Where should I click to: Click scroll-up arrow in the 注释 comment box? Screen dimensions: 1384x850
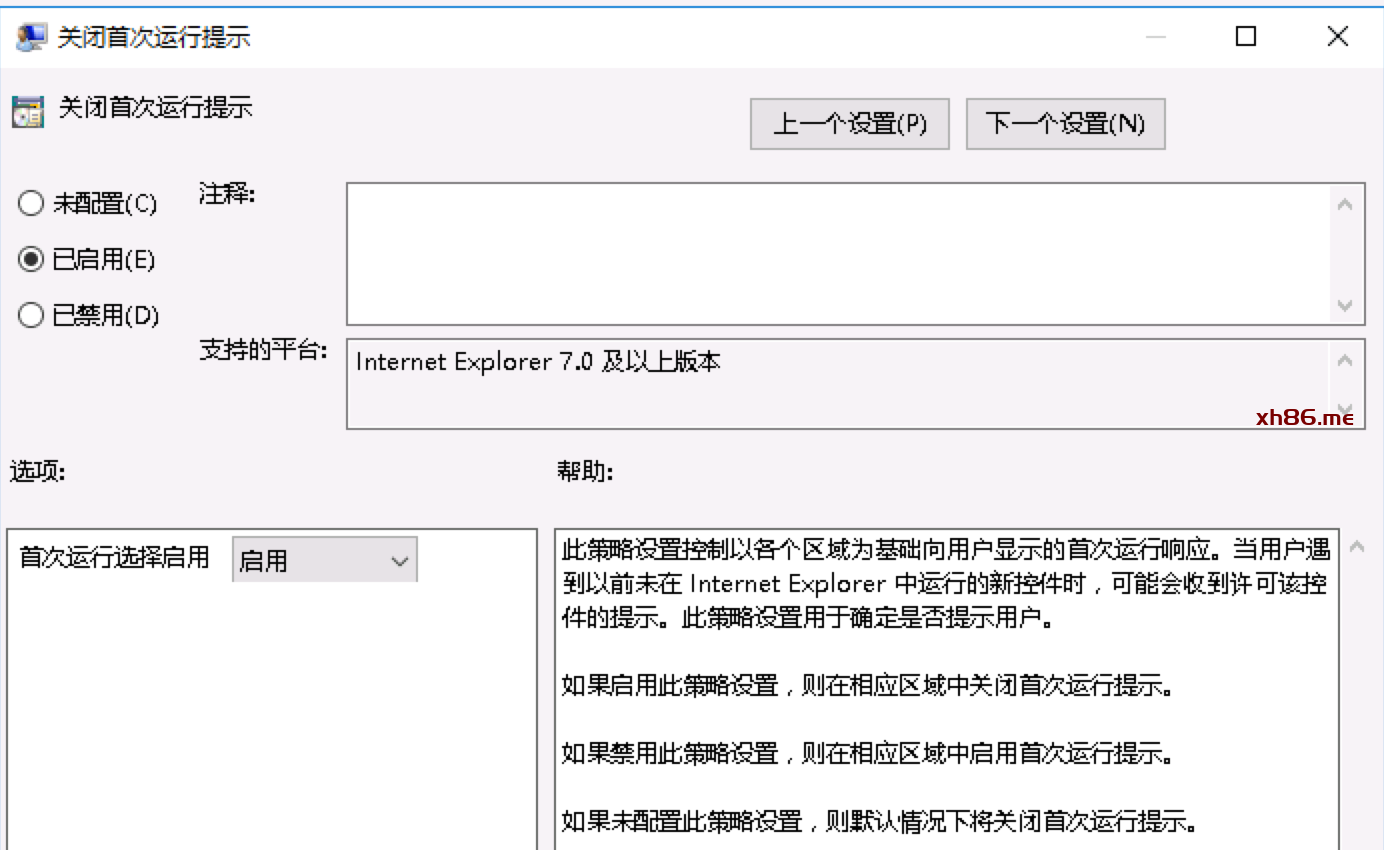(x=1345, y=205)
